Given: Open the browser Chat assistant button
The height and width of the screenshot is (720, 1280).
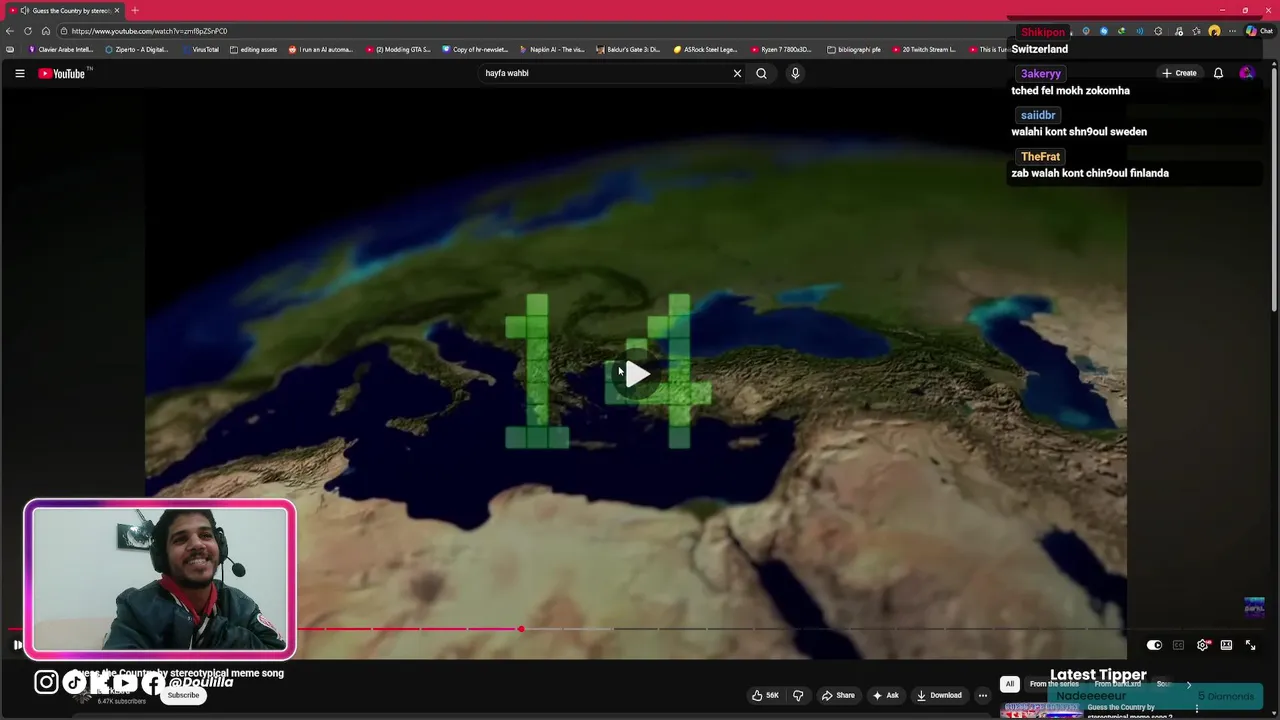Looking at the screenshot, I should click(1258, 31).
